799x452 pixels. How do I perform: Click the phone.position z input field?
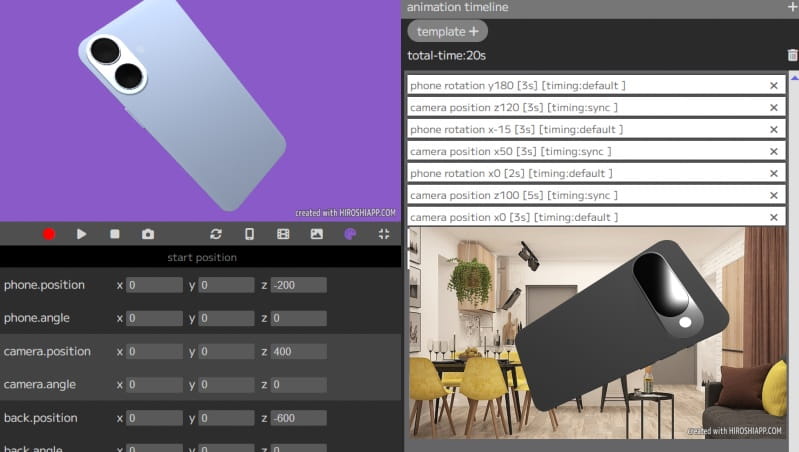coord(298,286)
